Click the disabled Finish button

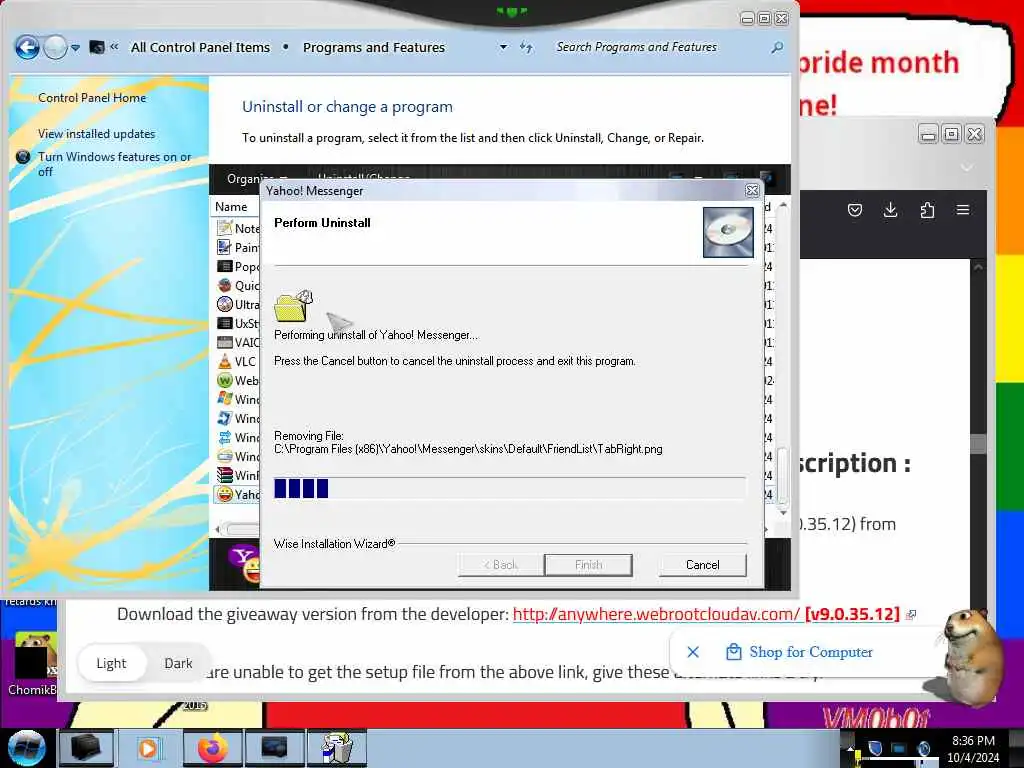[x=588, y=565]
